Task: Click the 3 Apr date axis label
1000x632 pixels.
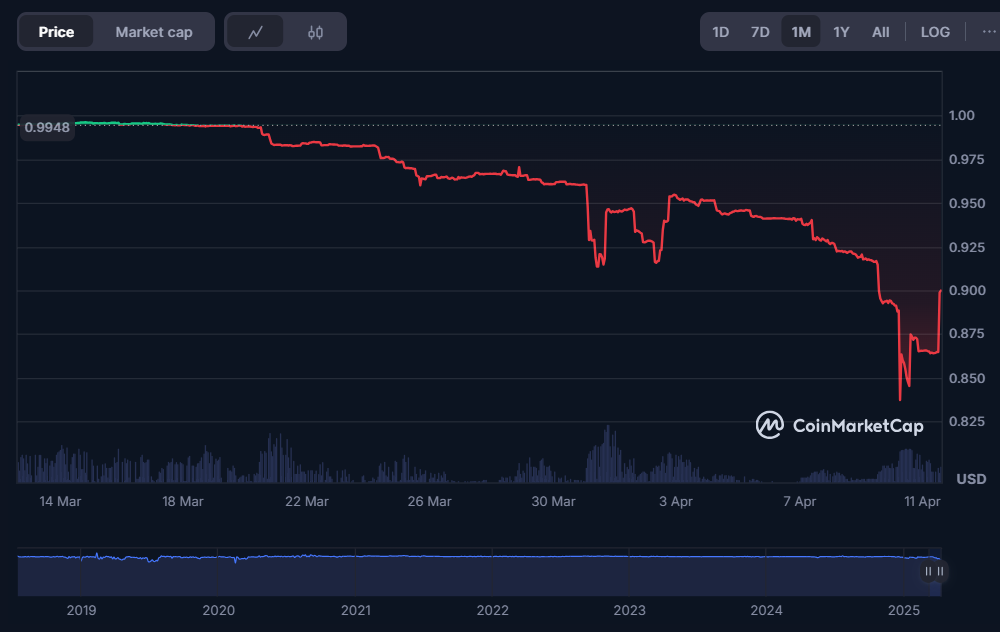Action: 677,501
